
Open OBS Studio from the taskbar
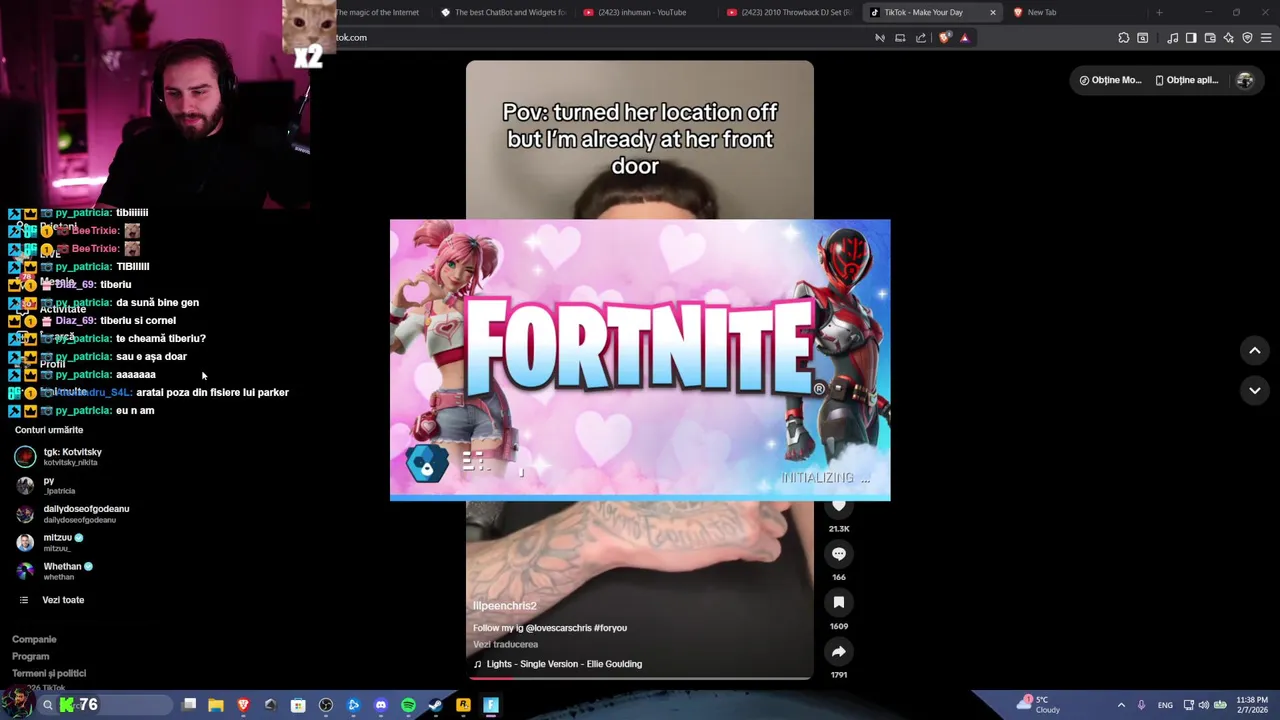point(326,705)
